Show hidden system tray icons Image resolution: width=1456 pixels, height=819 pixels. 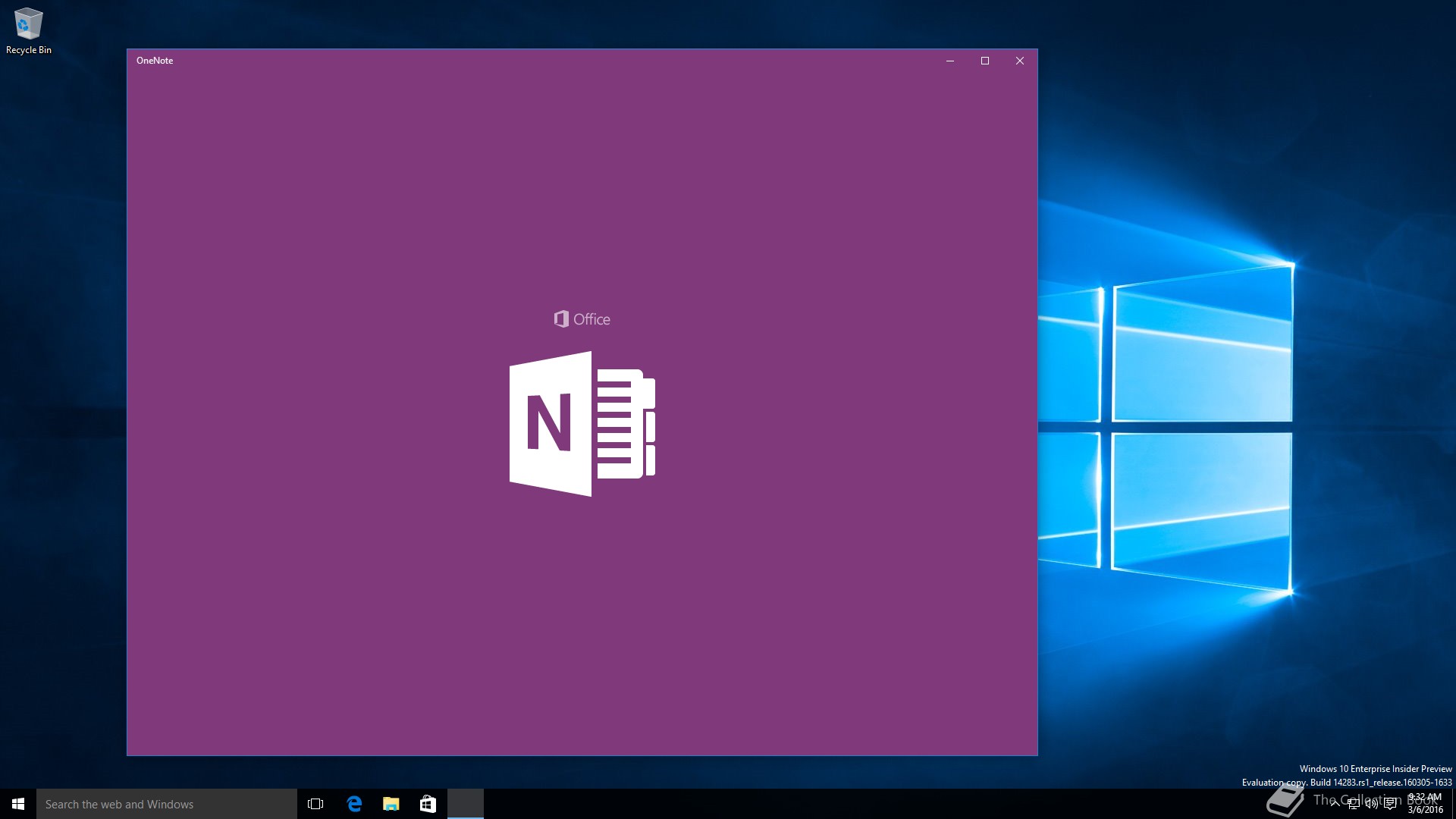(1335, 804)
